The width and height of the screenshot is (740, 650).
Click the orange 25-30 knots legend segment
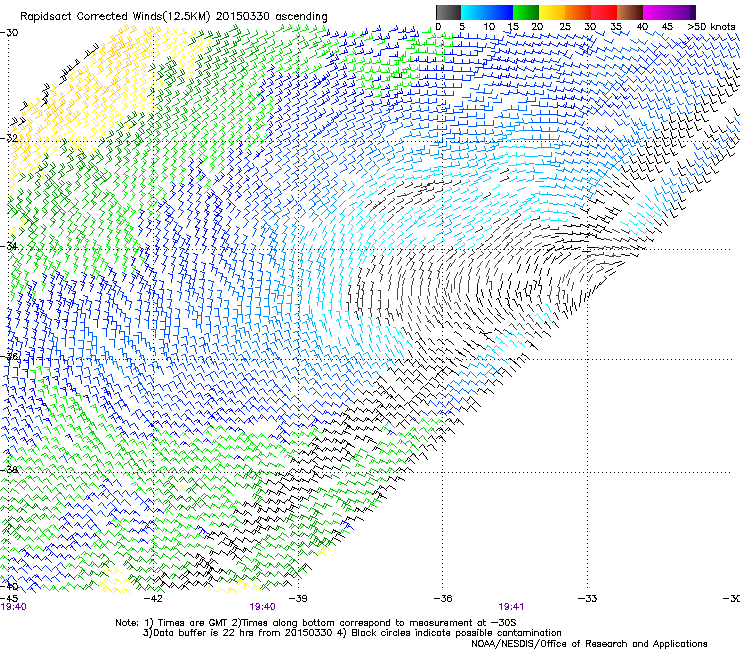point(578,13)
